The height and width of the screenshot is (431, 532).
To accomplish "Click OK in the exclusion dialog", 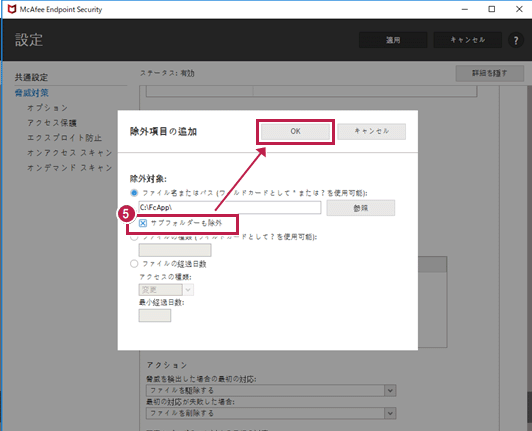I will point(295,131).
